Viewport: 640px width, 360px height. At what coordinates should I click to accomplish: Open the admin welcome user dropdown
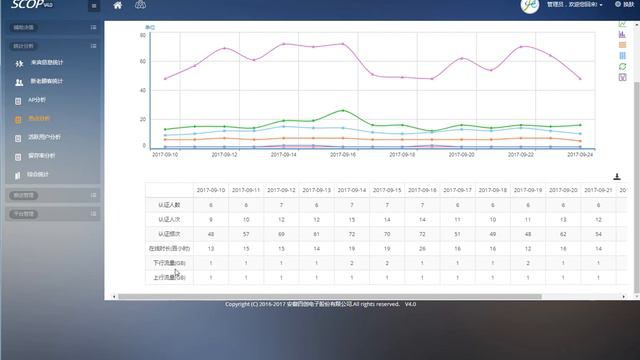[575, 4]
